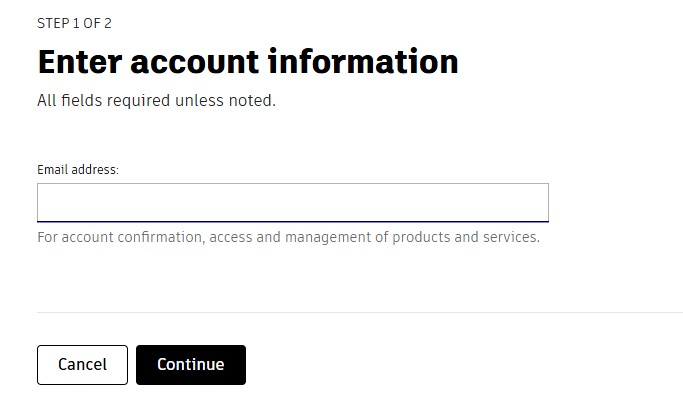Hit the black Continue button
This screenshot has height=412, width=683.
point(190,365)
